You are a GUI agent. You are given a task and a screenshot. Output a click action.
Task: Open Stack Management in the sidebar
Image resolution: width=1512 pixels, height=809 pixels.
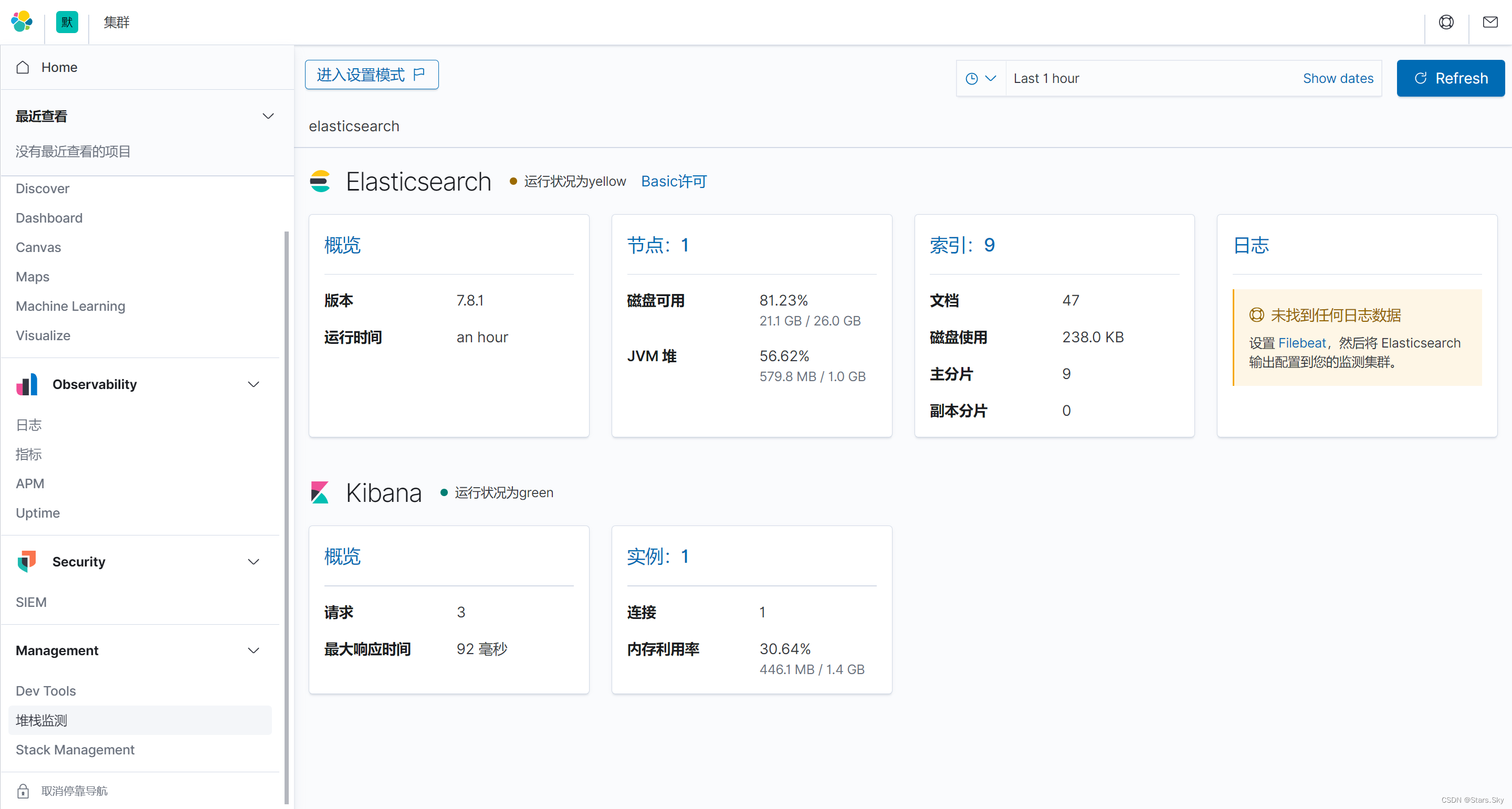75,750
